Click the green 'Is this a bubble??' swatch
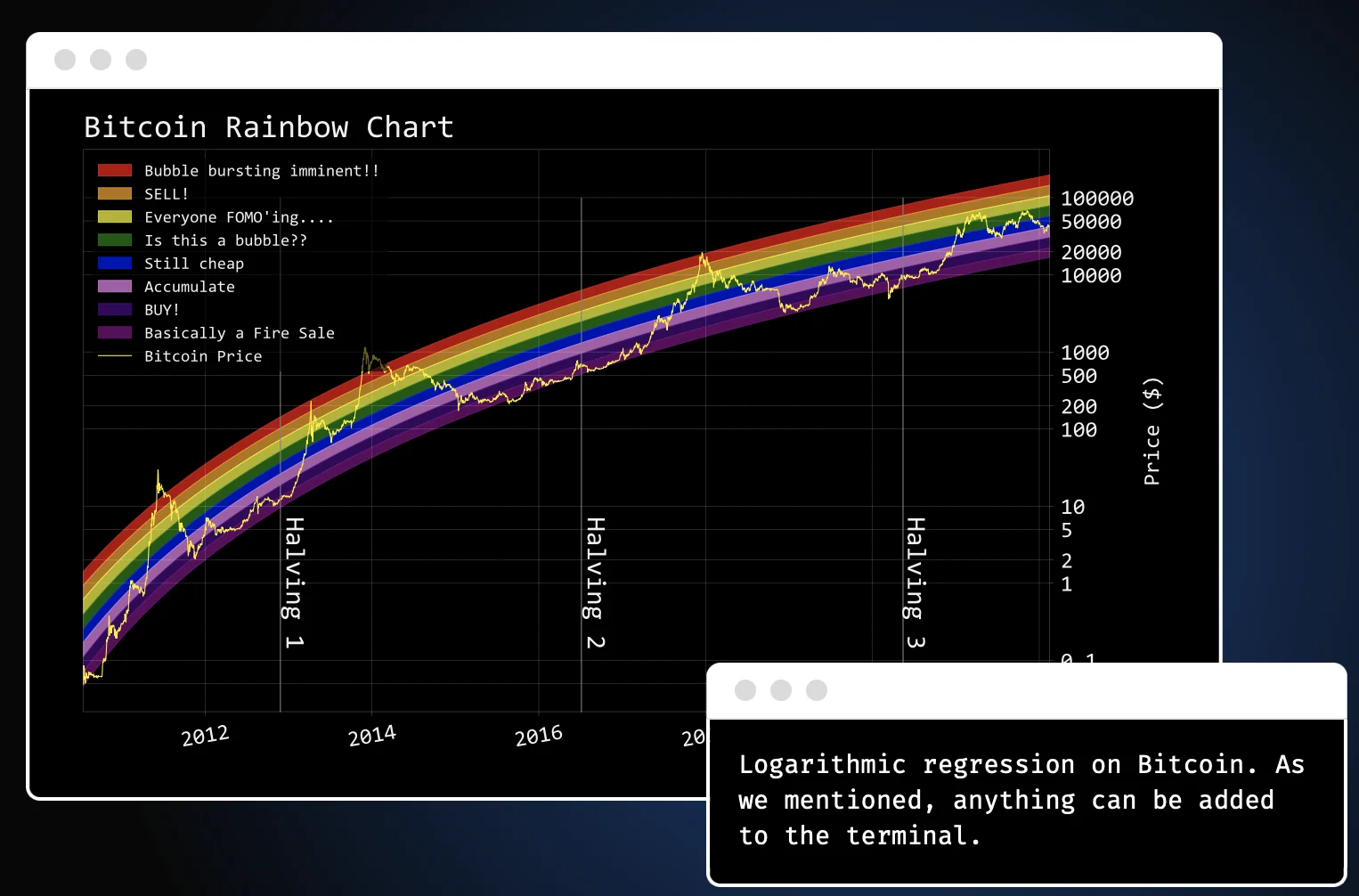Image resolution: width=1359 pixels, height=896 pixels. [115, 240]
